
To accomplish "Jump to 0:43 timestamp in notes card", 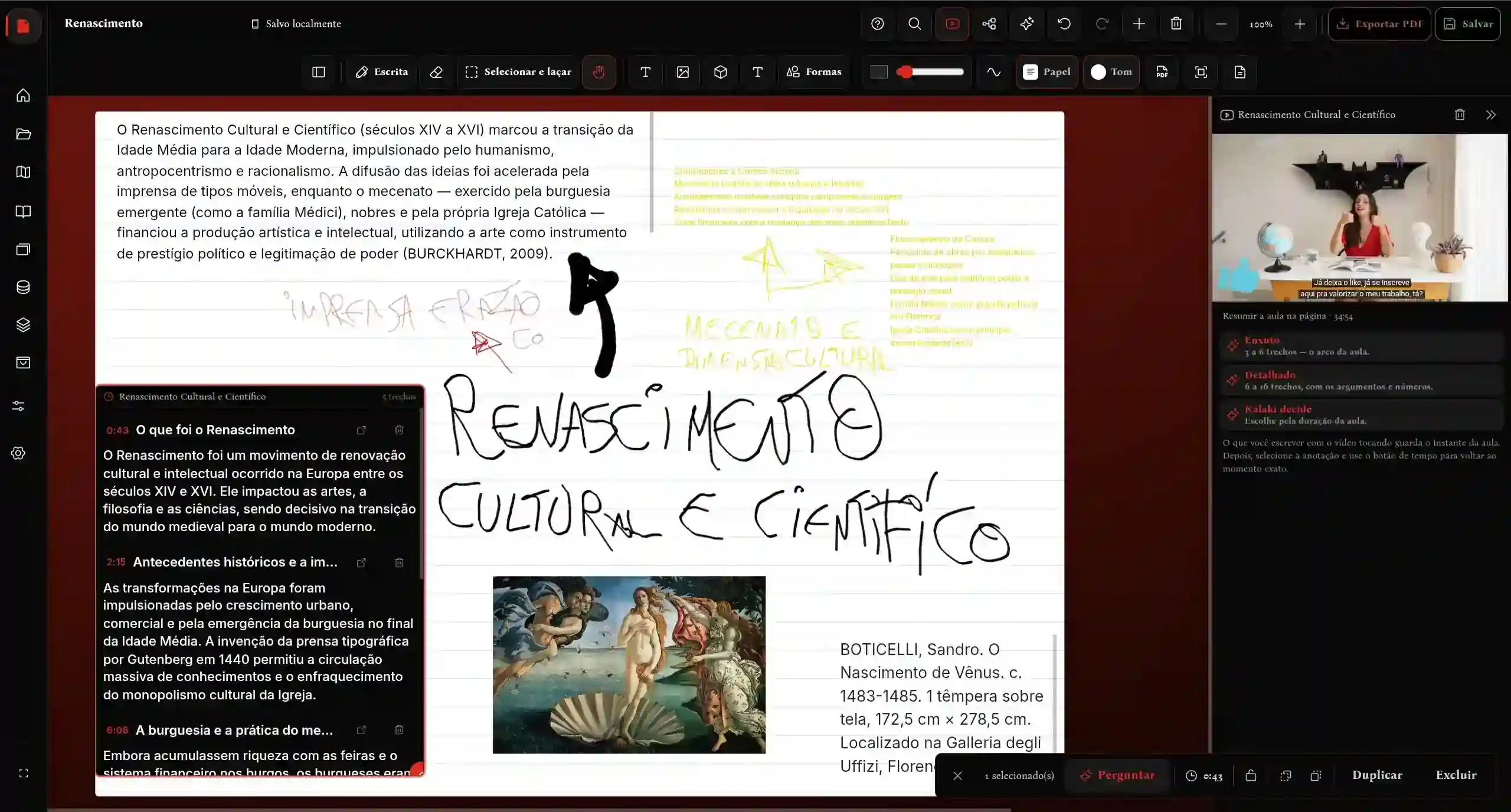I will click(117, 430).
